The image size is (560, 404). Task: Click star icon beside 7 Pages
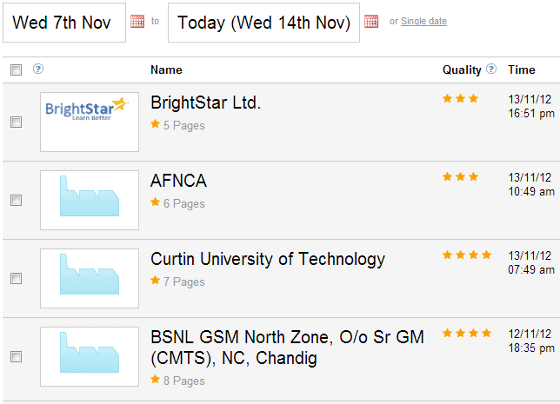pyautogui.click(x=155, y=280)
